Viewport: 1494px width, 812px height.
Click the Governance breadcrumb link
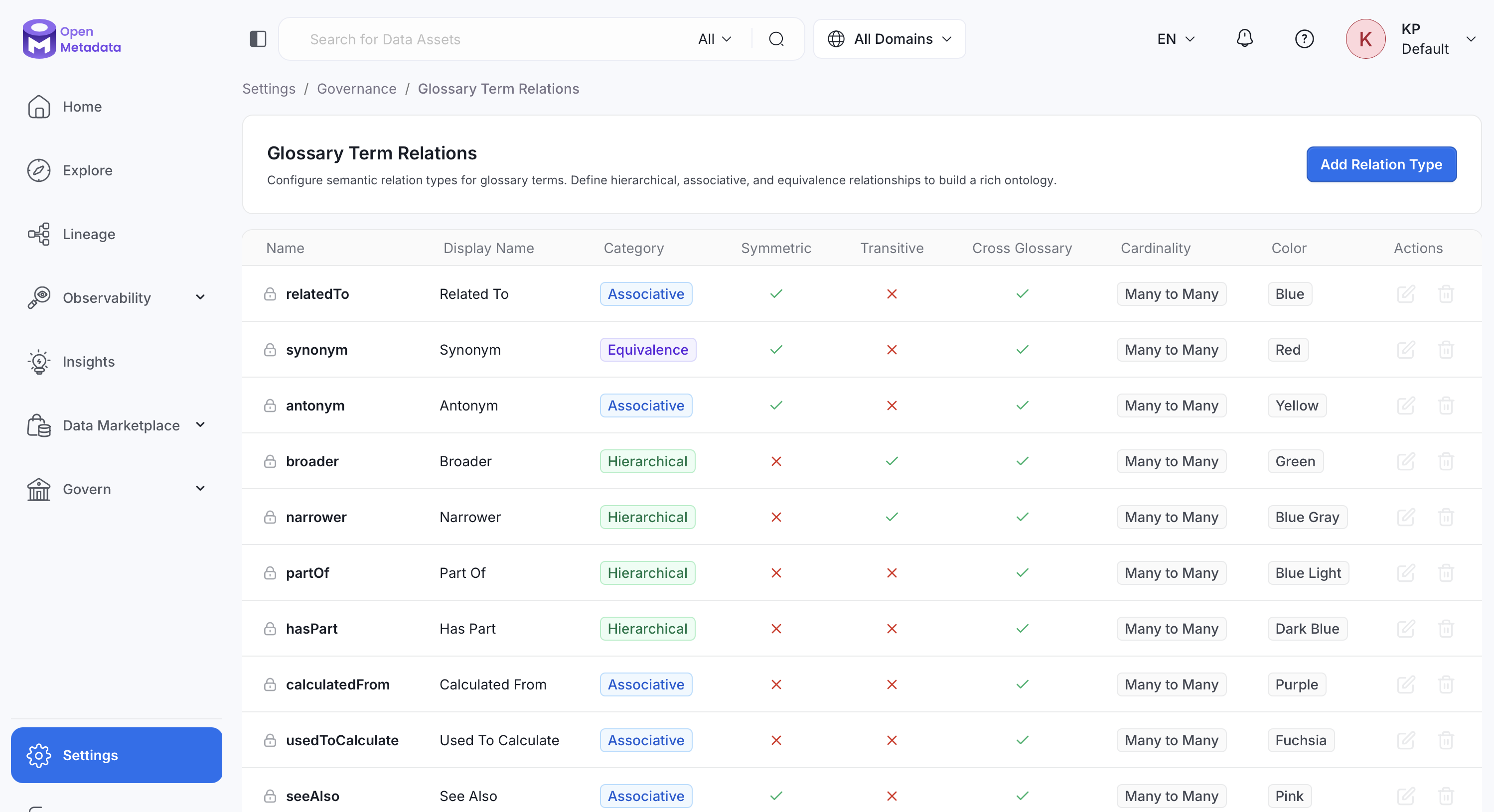[357, 89]
